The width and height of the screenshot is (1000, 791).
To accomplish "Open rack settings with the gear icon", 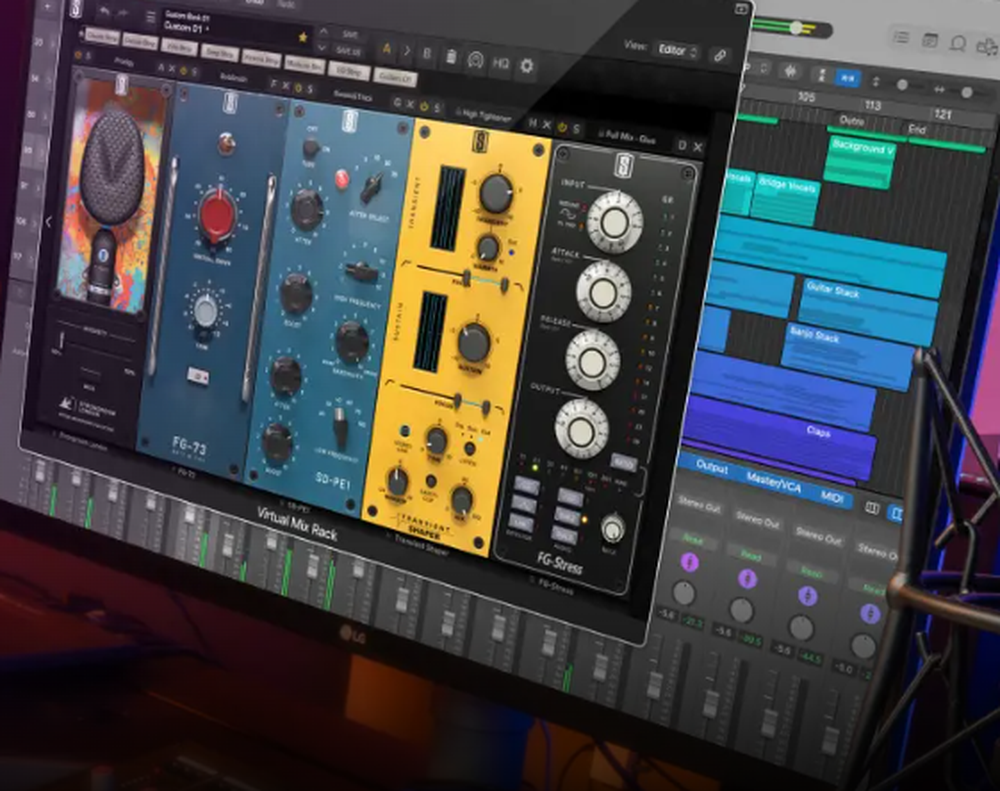I will pyautogui.click(x=527, y=65).
